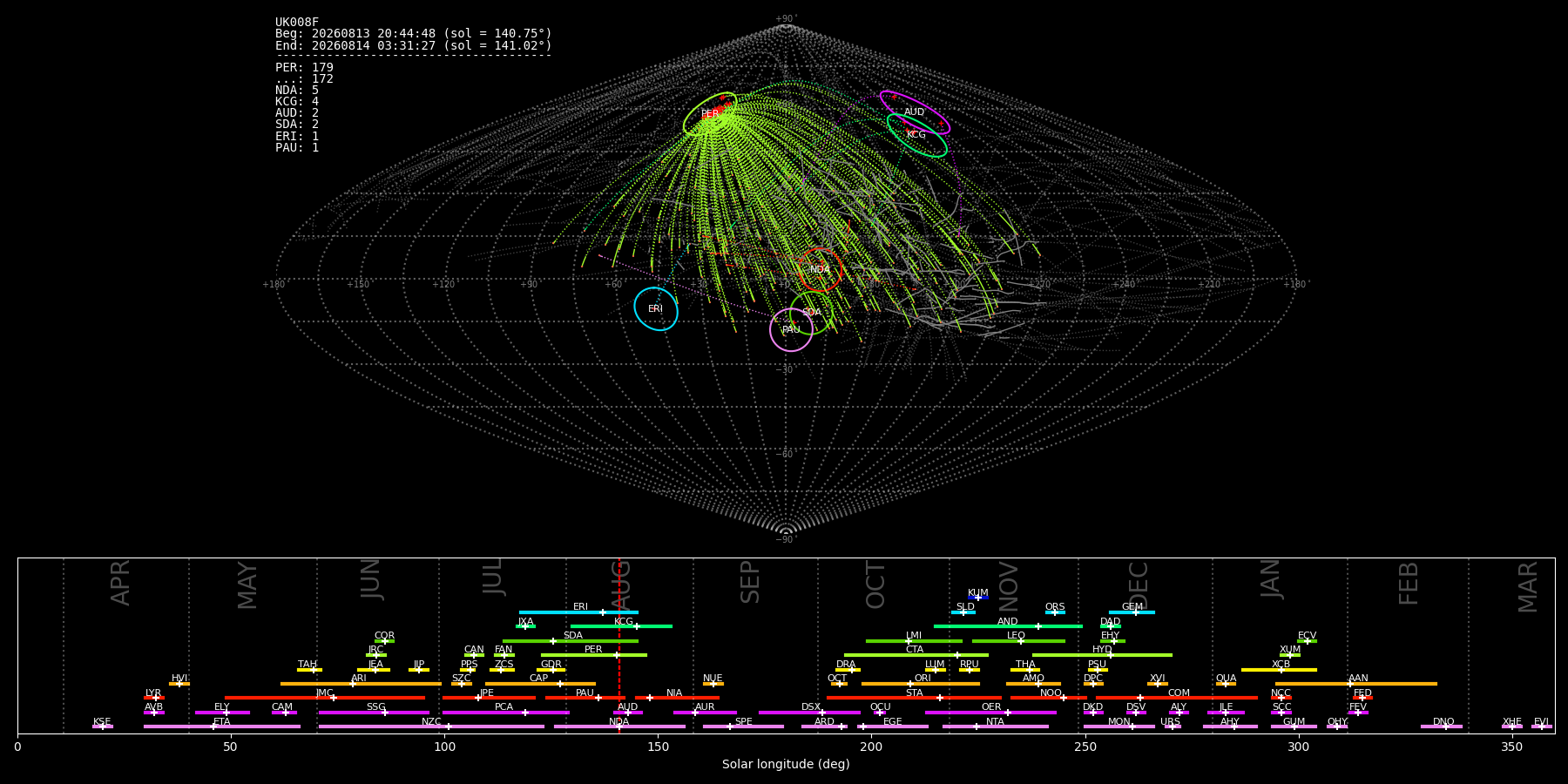
Task: Select the ETA shower bar in timeline
Action: (x=222, y=727)
